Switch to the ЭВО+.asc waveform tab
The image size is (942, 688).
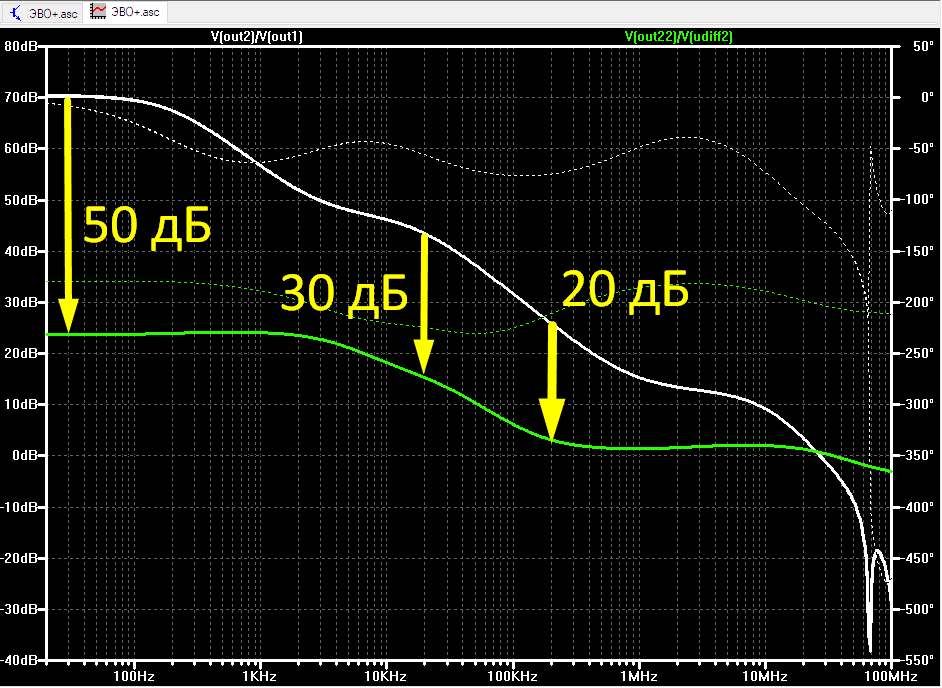126,12
